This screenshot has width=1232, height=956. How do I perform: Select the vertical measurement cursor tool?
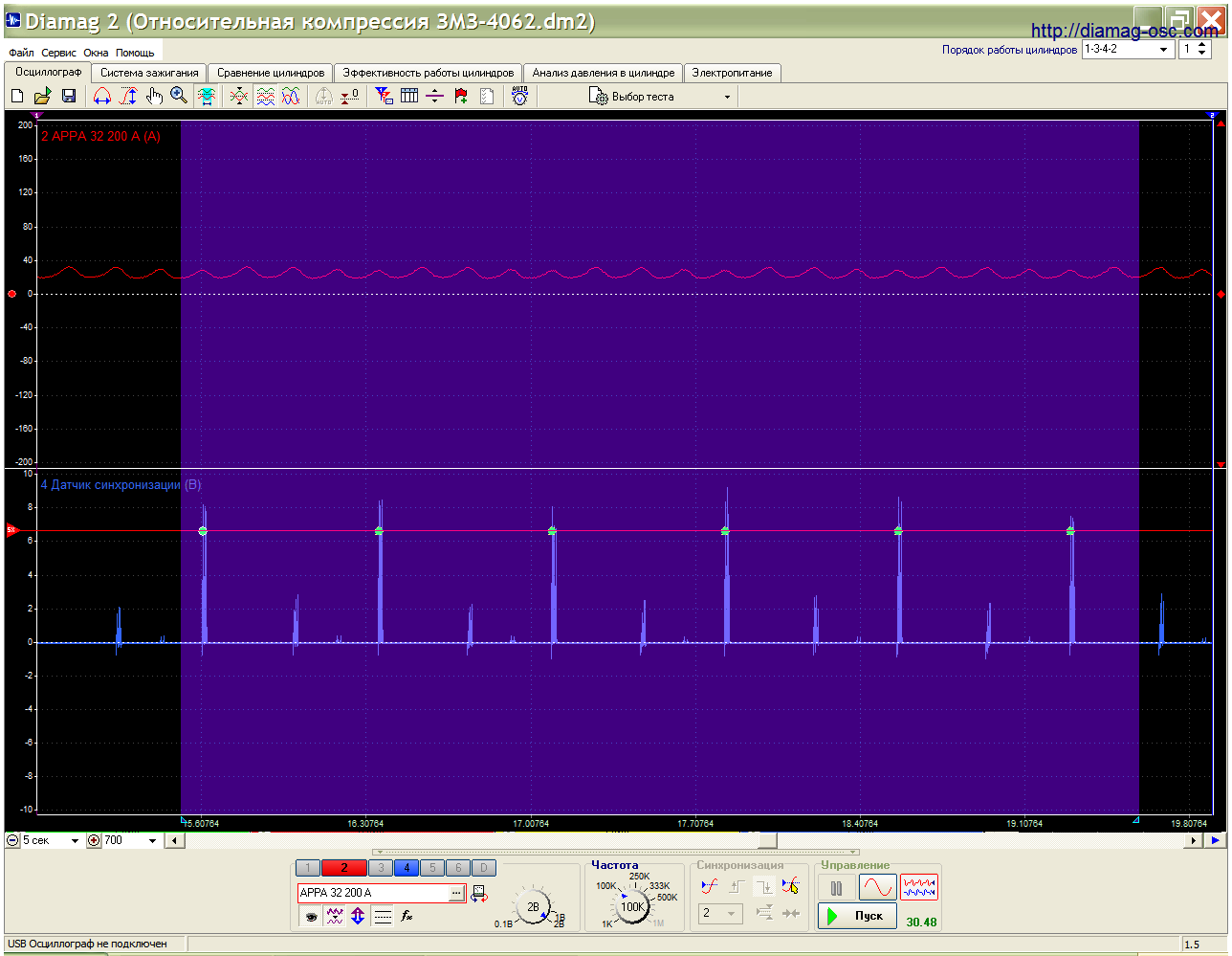coord(128,96)
